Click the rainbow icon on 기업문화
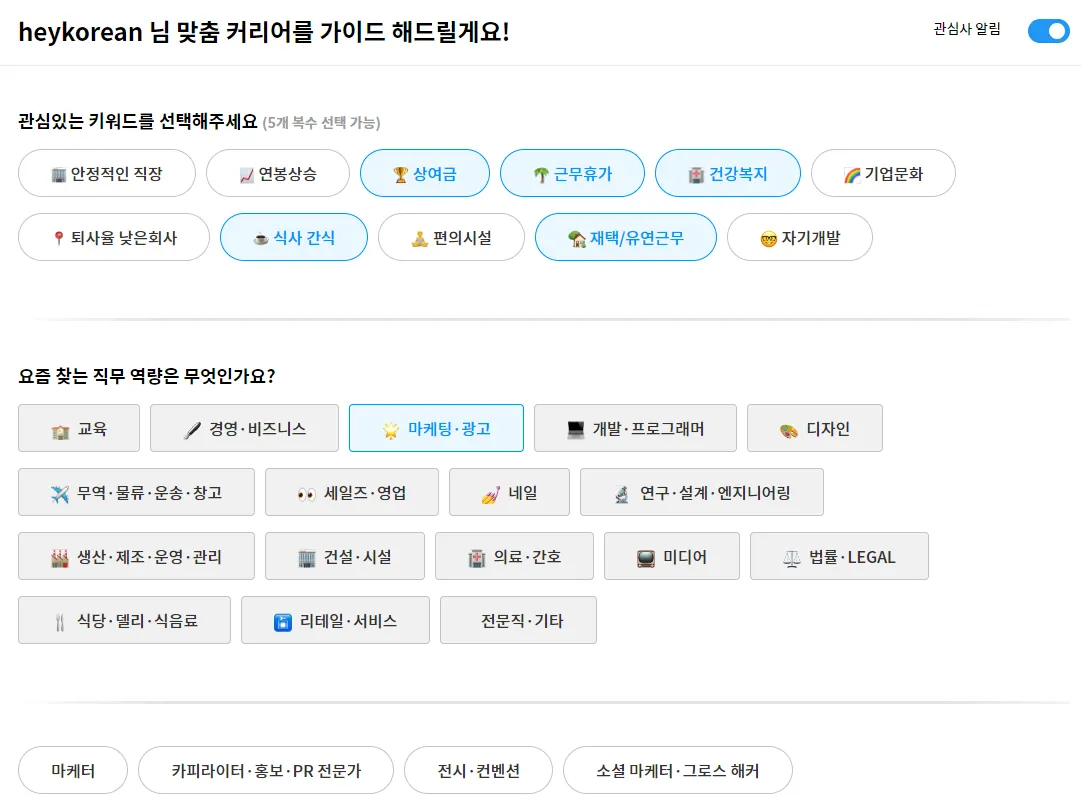 (852, 175)
